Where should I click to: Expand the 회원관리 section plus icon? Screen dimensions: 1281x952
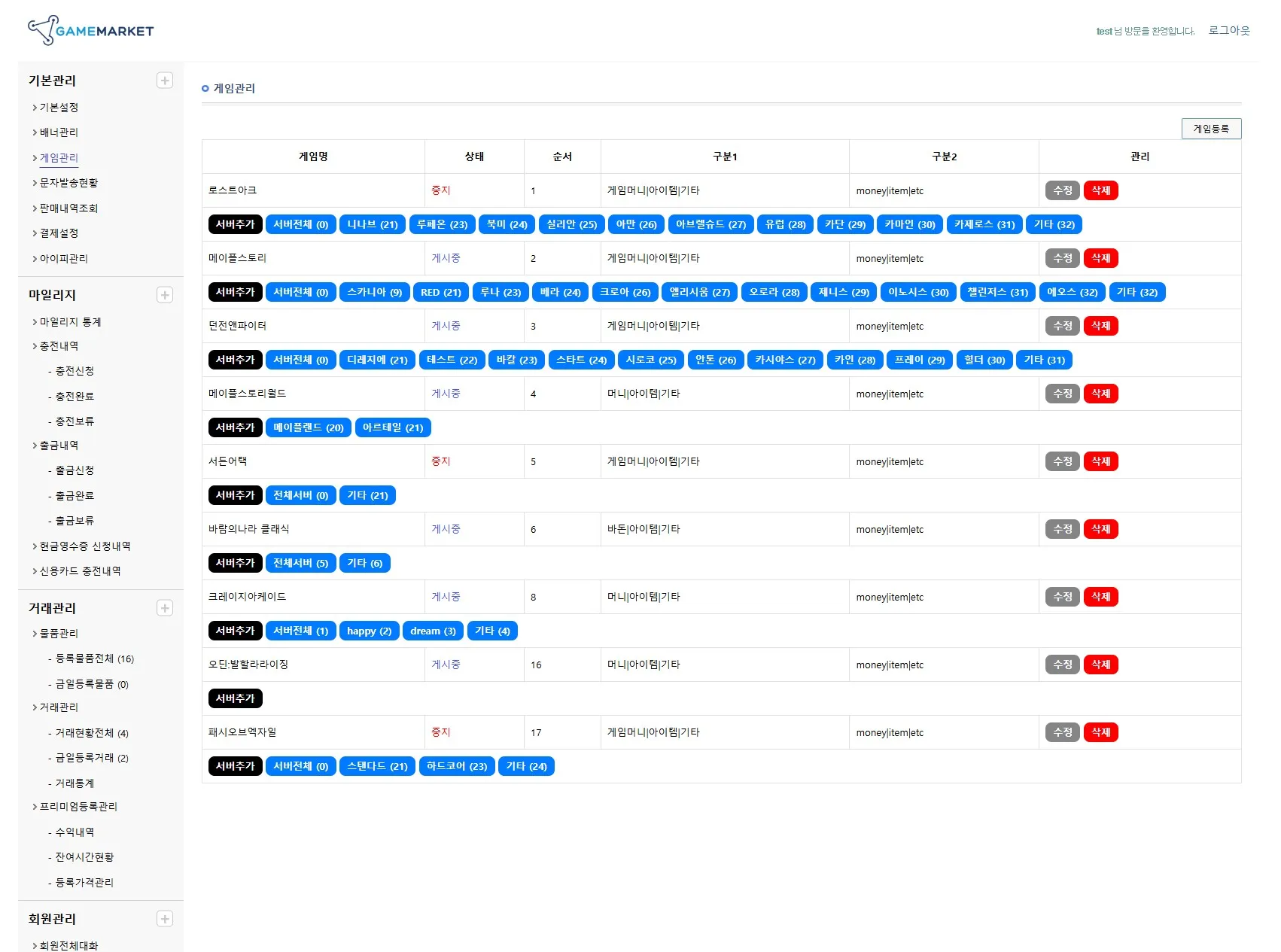[x=165, y=919]
